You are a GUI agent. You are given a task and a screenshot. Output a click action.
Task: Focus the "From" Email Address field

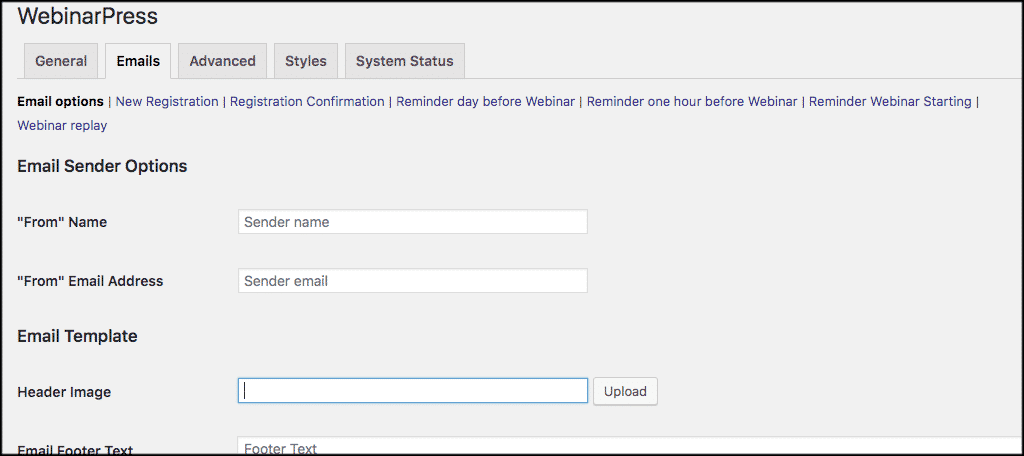coord(413,281)
